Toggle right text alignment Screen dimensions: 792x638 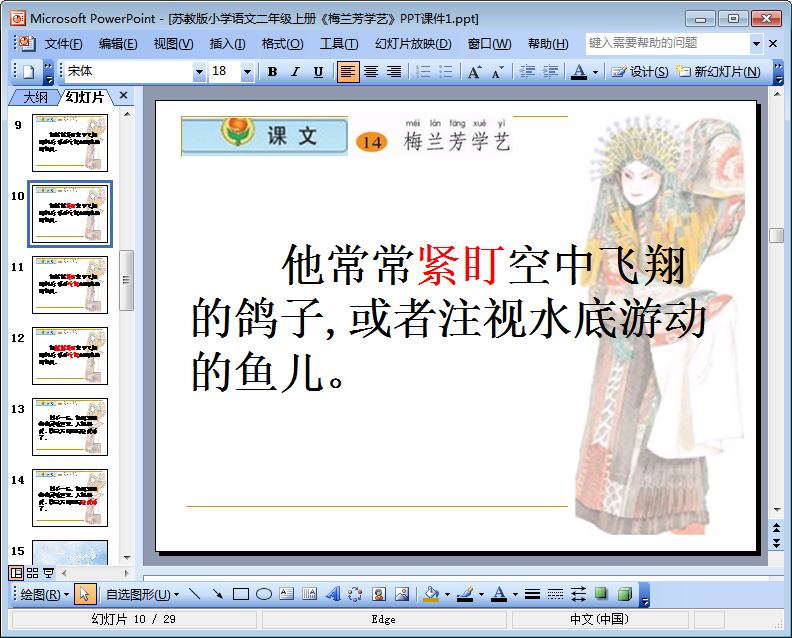click(394, 72)
